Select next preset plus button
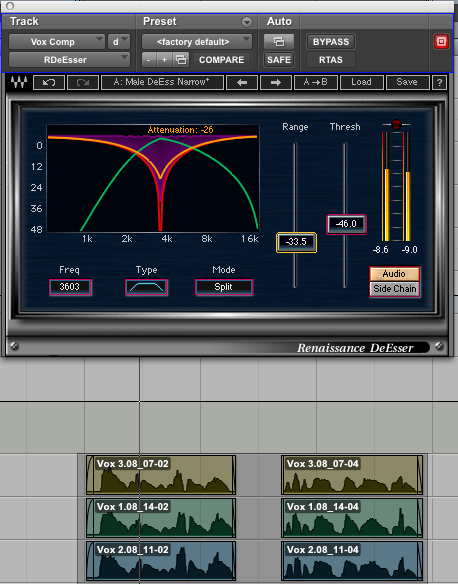Image resolution: width=458 pixels, height=584 pixels. [x=164, y=60]
